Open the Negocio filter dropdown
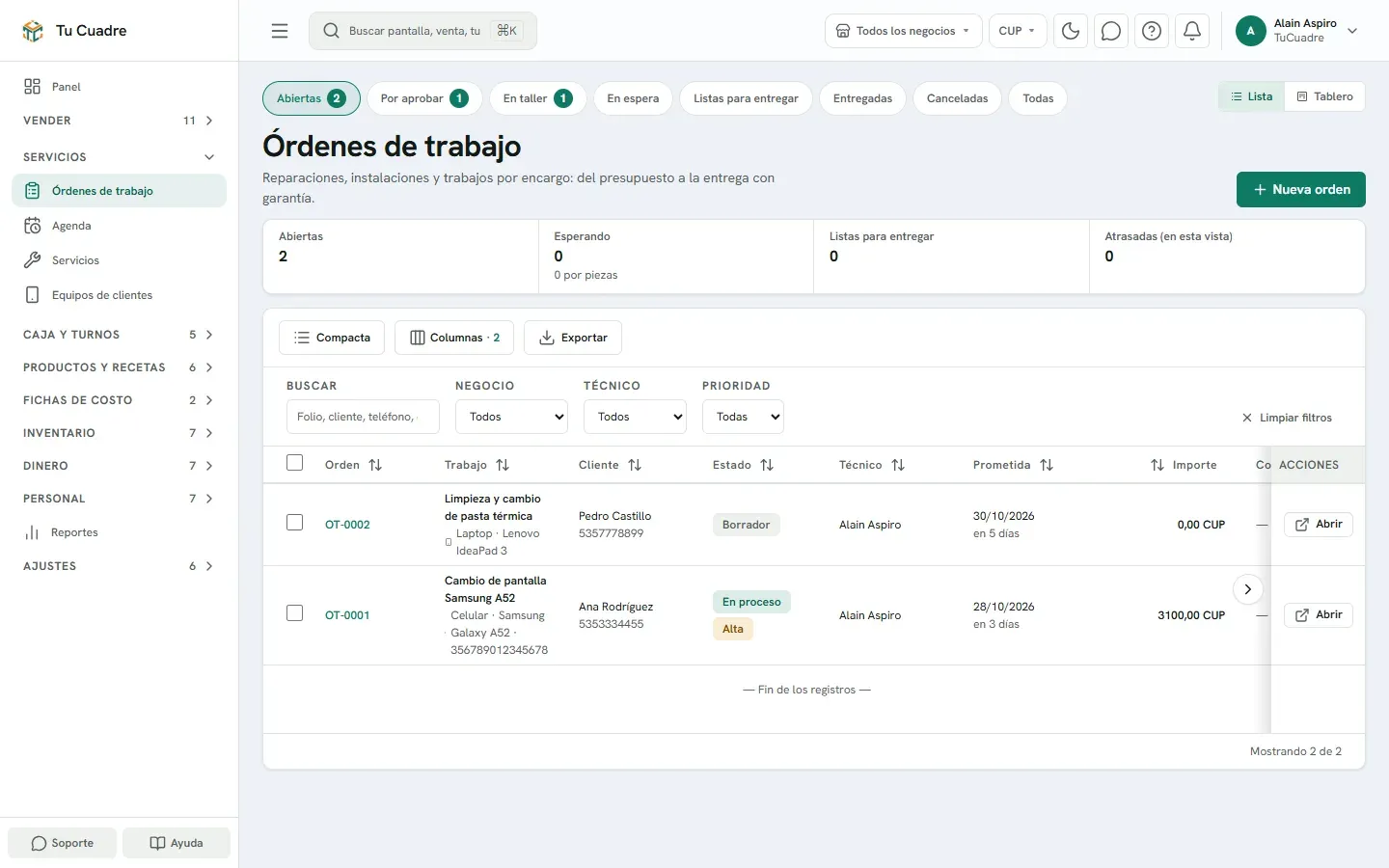Viewport: 1389px width, 868px height. click(x=512, y=417)
